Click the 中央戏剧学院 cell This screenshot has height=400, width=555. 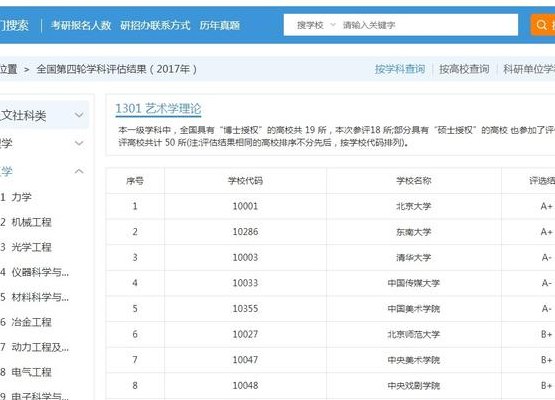click(413, 385)
